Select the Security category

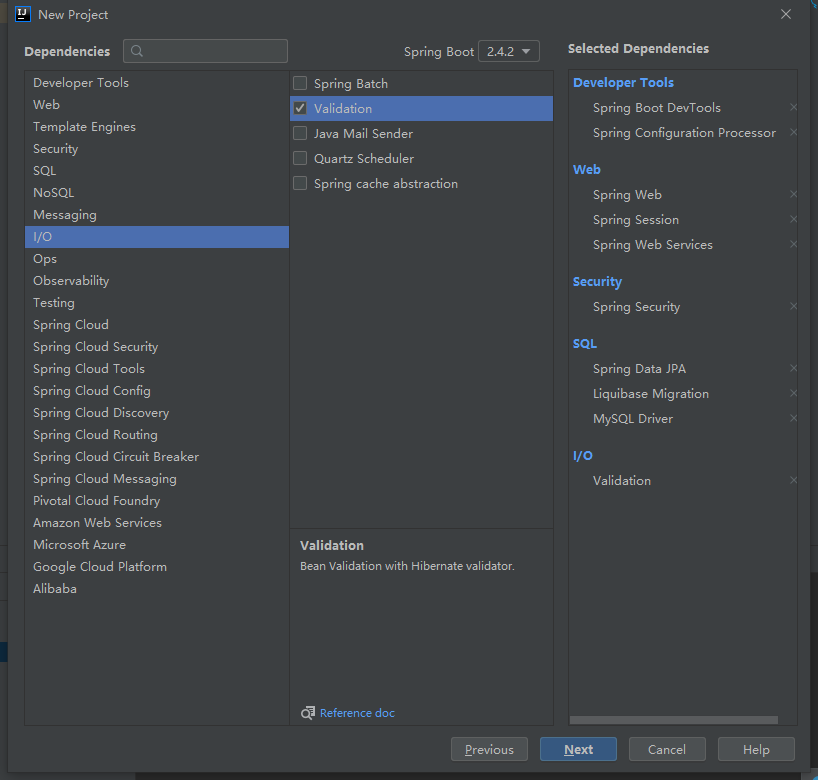point(157,149)
